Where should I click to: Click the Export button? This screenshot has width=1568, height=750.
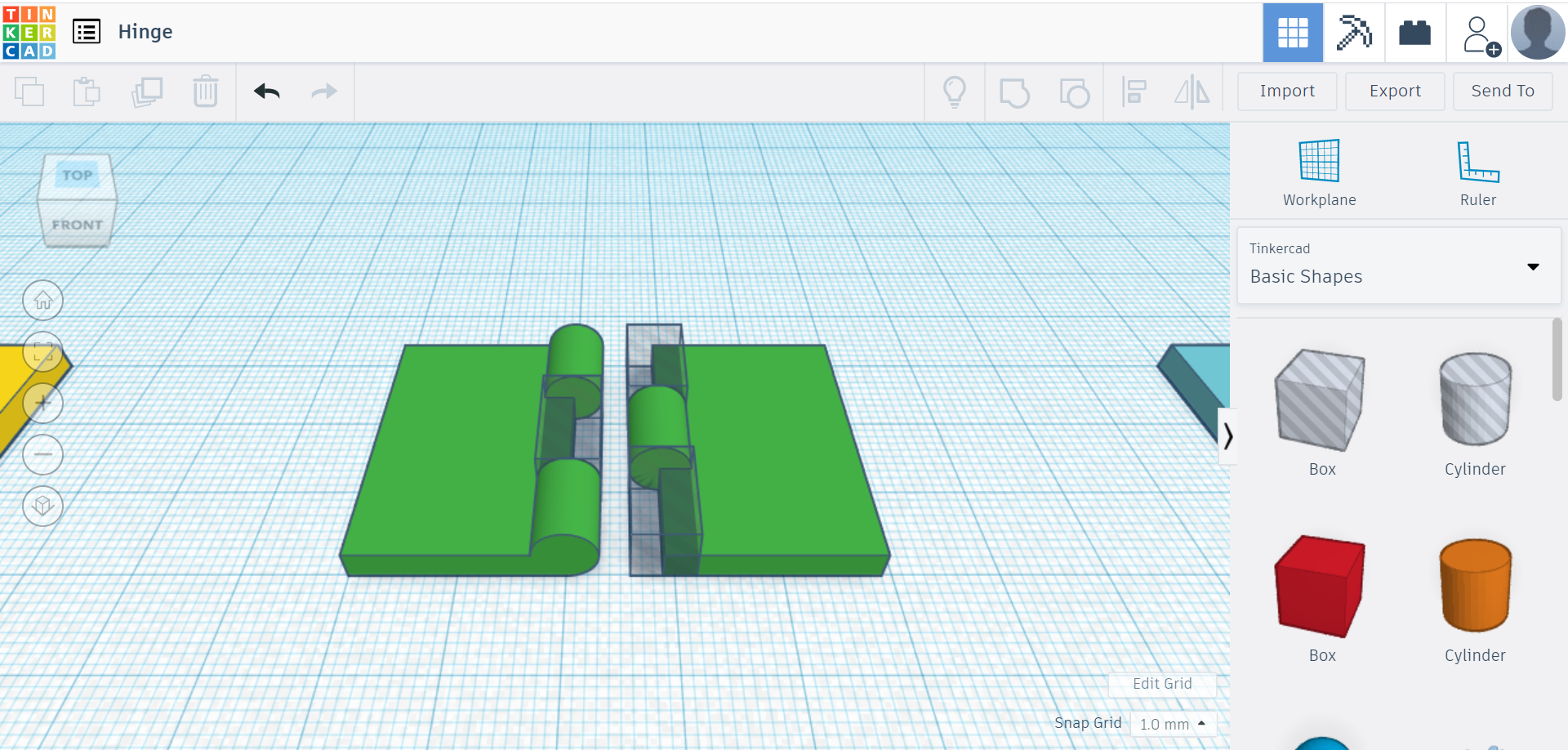point(1394,91)
